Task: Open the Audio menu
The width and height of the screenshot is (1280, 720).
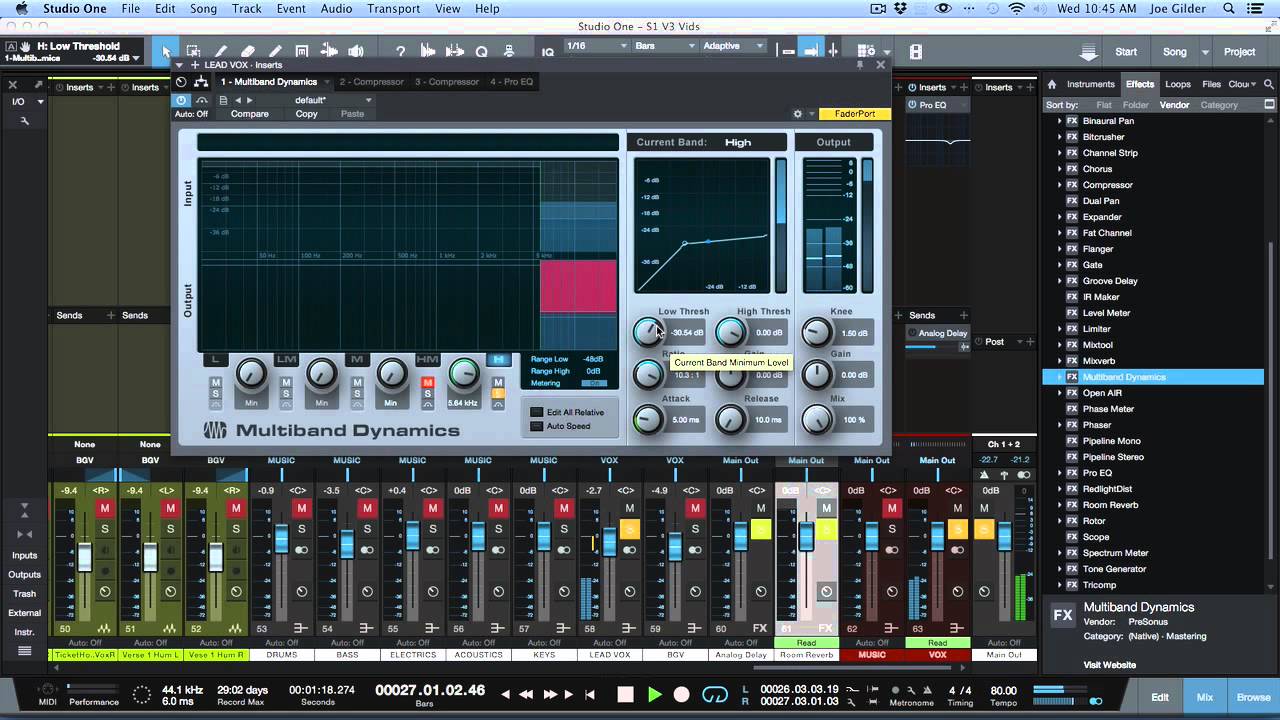Action: point(336,9)
